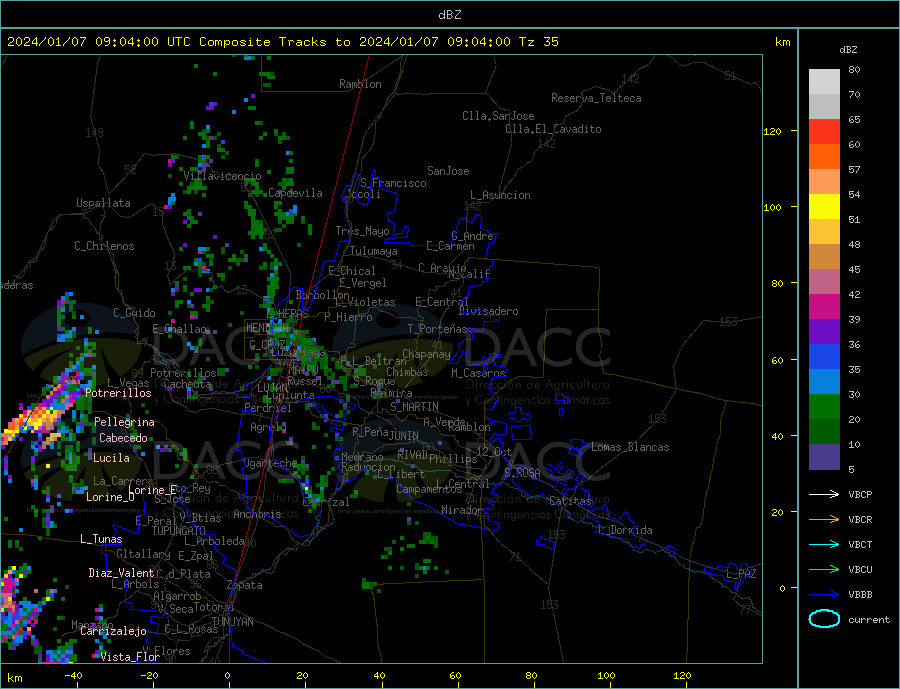
Task: Click the VBCP legend label
Action: (x=860, y=494)
